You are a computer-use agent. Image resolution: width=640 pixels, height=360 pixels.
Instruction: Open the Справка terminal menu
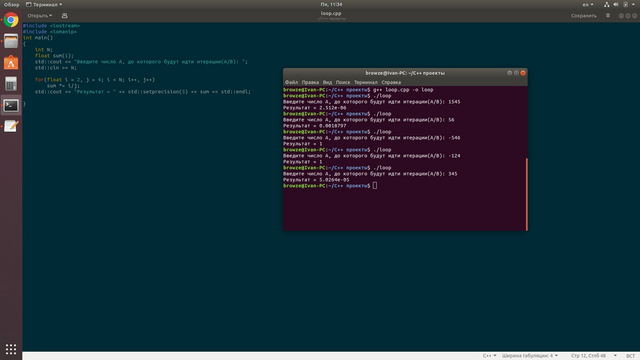coord(391,82)
